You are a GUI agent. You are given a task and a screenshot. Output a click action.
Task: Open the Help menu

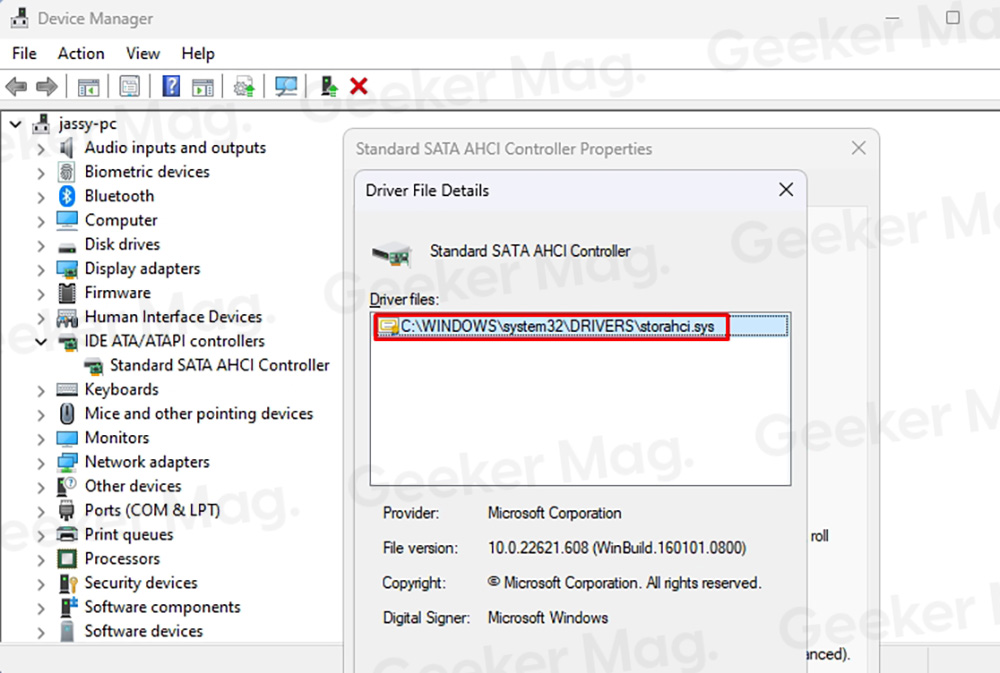tap(198, 54)
